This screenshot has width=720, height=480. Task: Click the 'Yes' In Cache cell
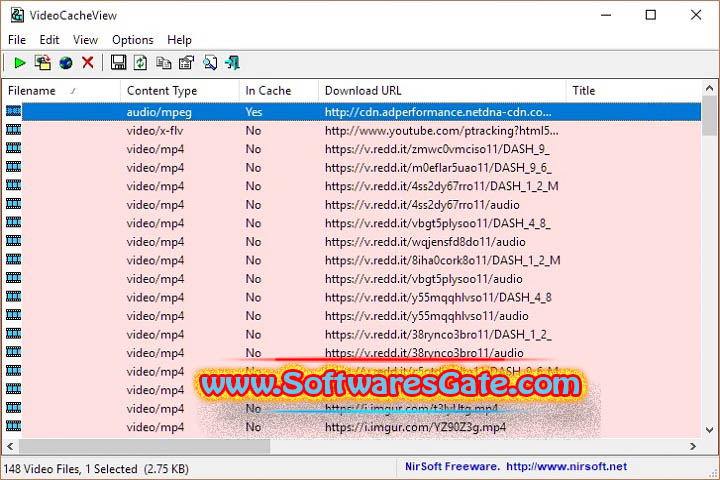point(253,112)
